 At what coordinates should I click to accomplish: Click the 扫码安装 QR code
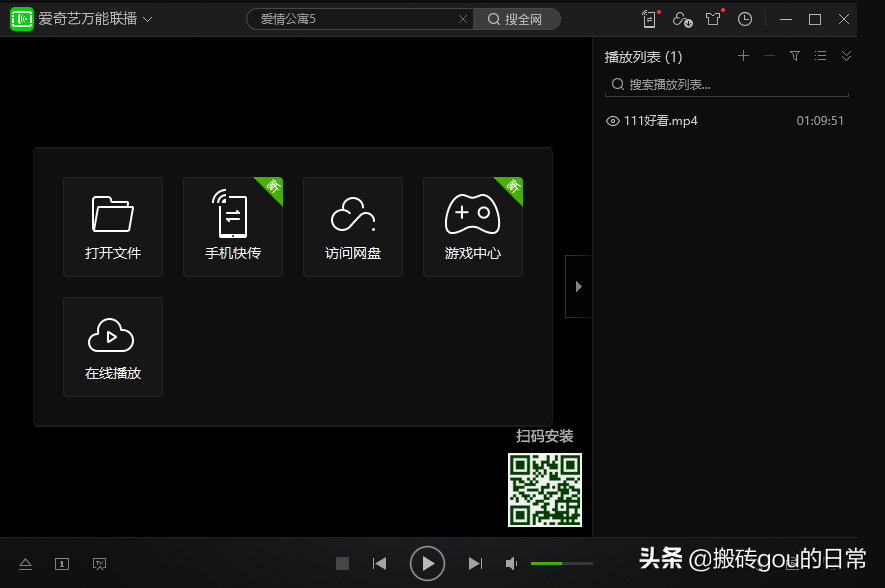point(545,490)
